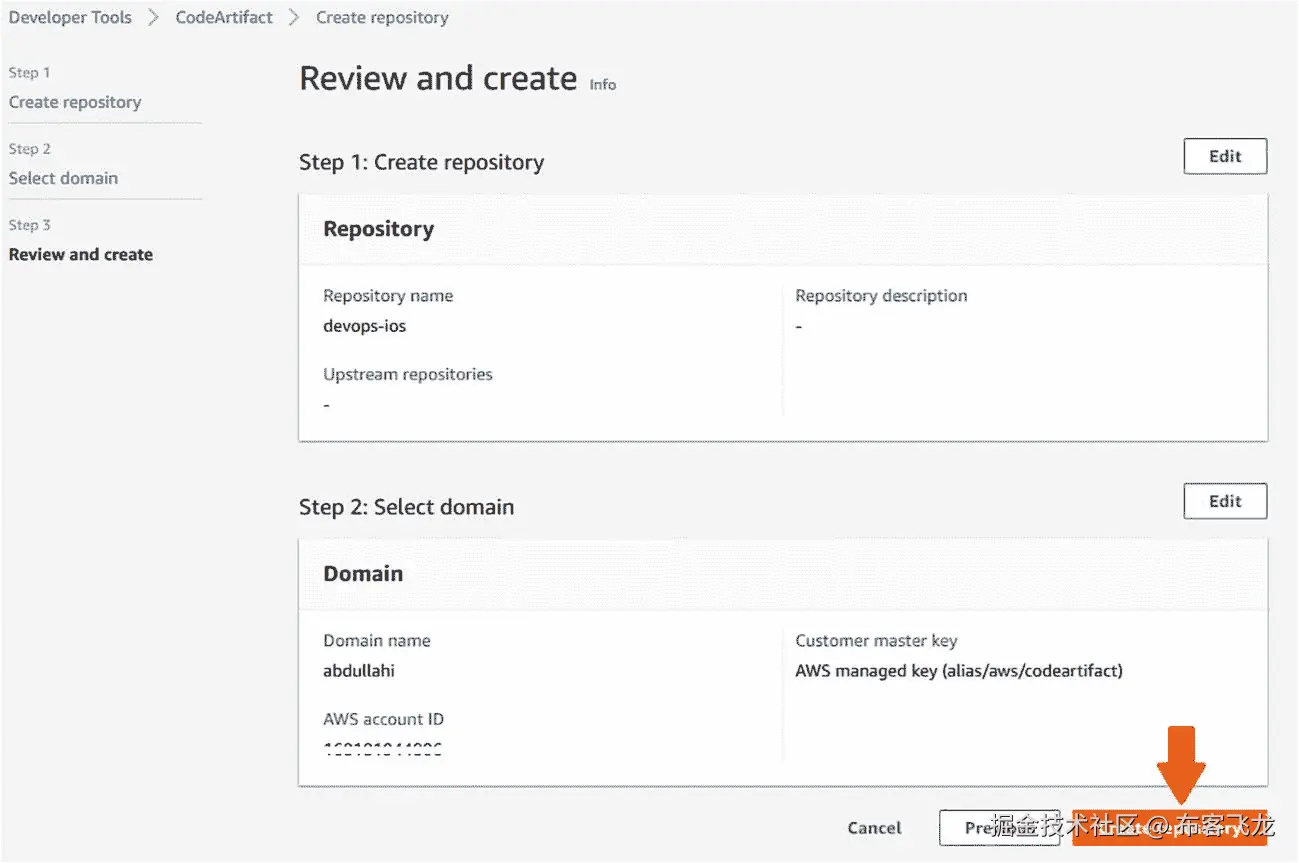The image size is (1299, 863).
Task: Select the Step 2 Select domain sidebar item
Action: click(x=63, y=178)
